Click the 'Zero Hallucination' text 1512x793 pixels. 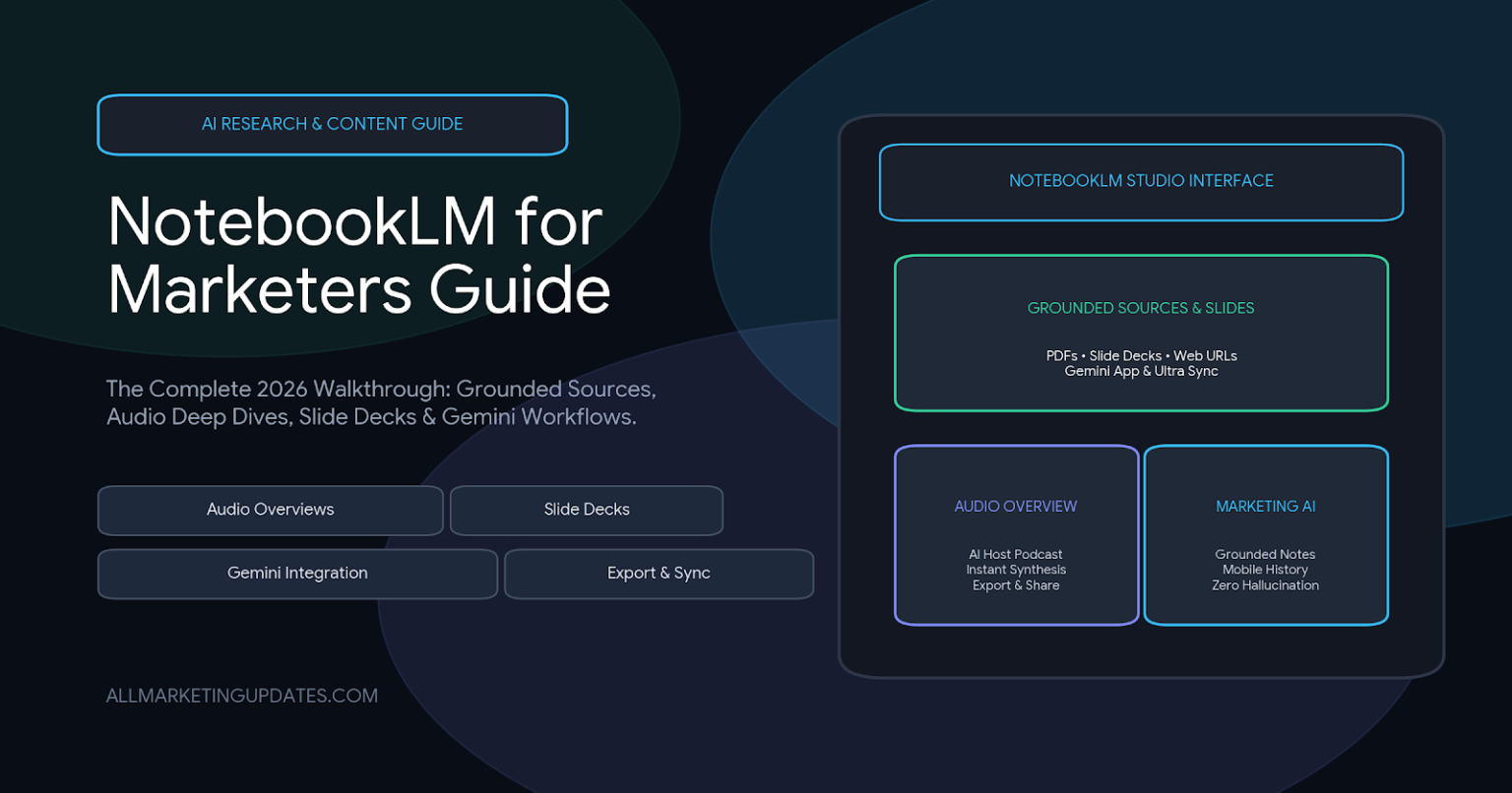(x=1266, y=585)
